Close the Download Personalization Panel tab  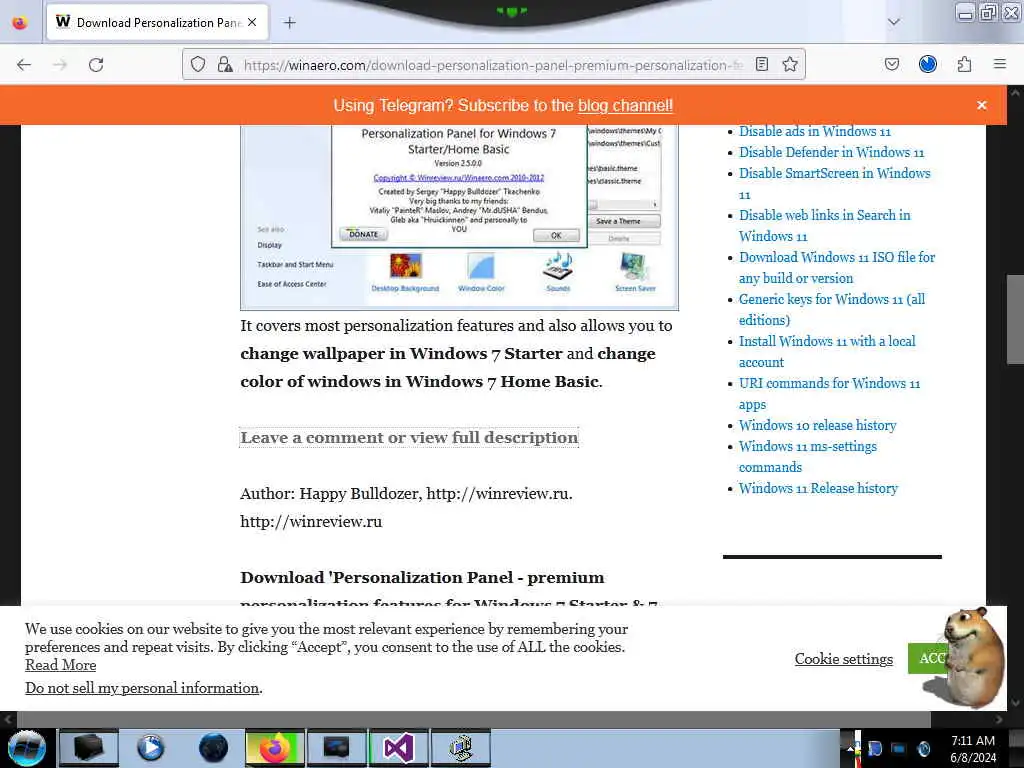pos(252,22)
